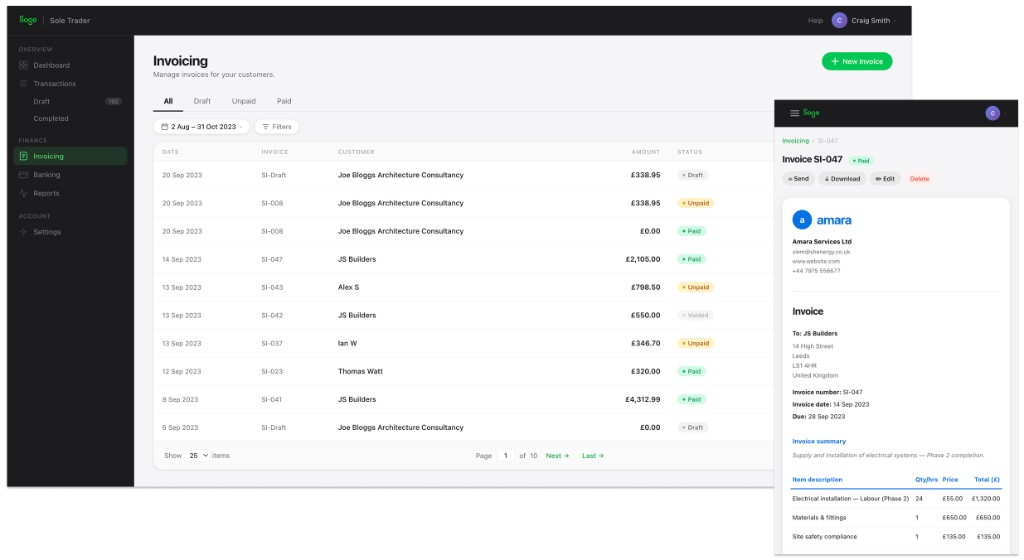Click Edit button on Invoice SI-047
Image resolution: width=1024 pixels, height=560 pixels.
[x=885, y=179]
